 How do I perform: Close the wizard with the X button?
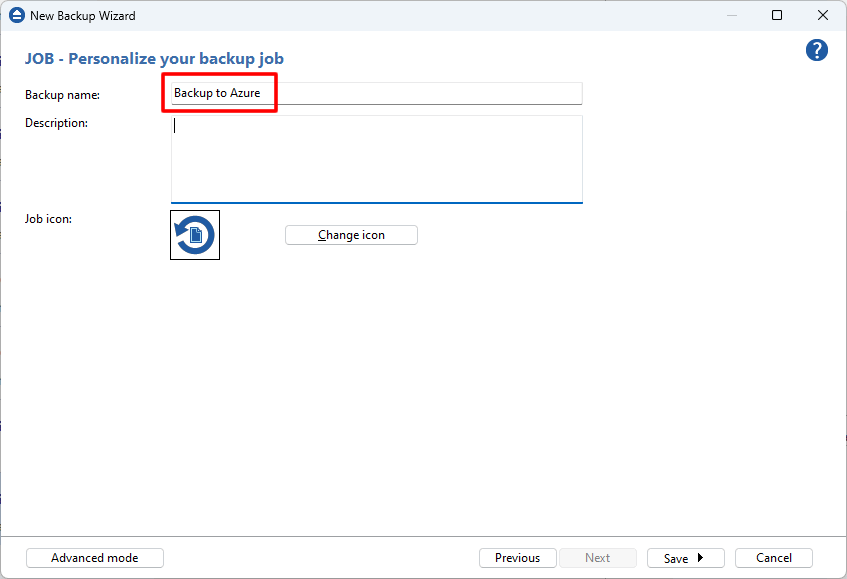823,15
